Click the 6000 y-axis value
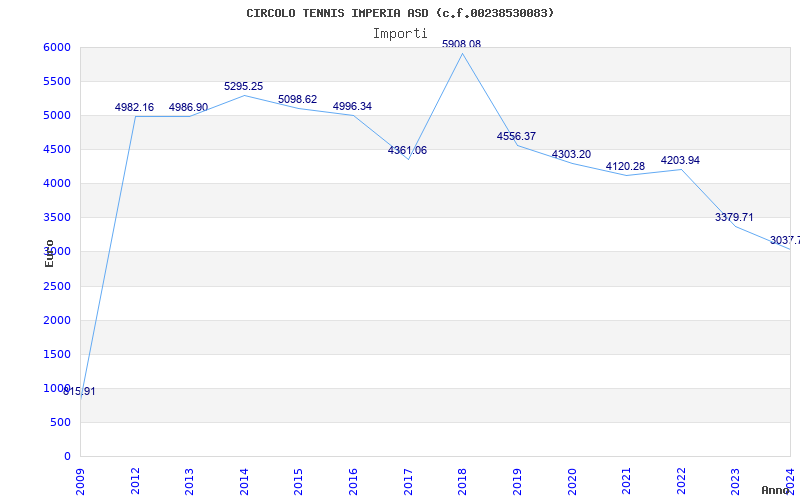This screenshot has width=800, height=500. [58, 47]
